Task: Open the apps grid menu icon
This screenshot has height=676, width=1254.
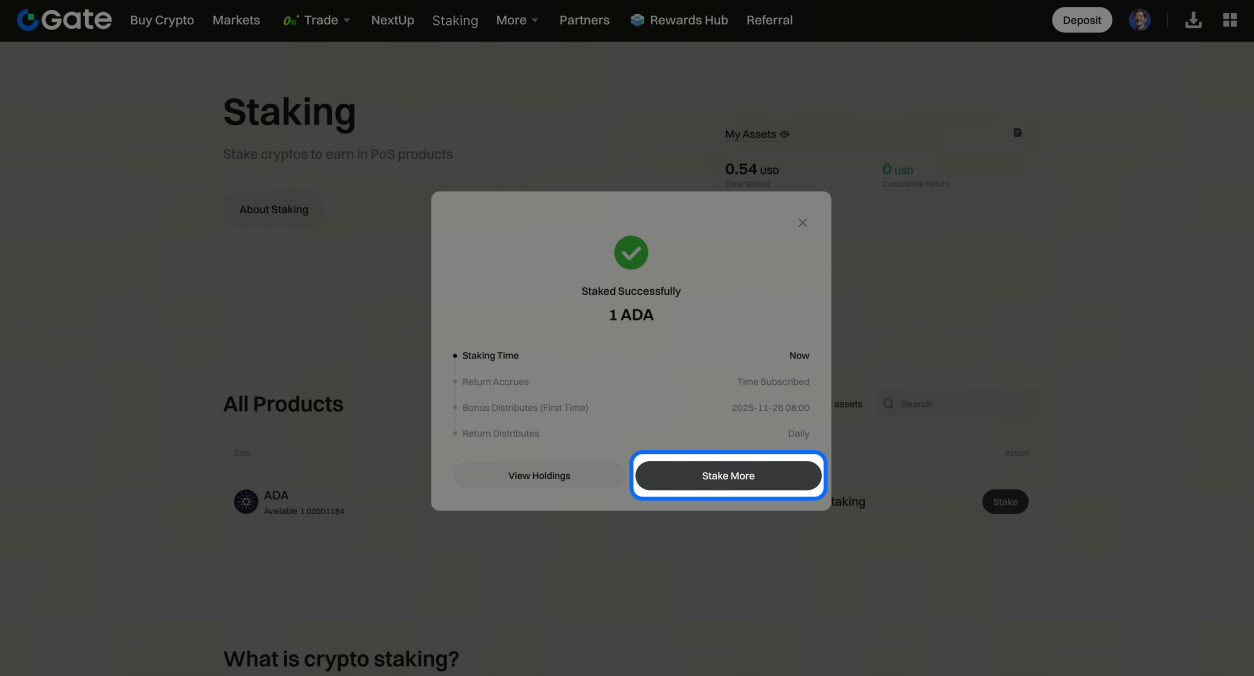Action: pyautogui.click(x=1230, y=20)
